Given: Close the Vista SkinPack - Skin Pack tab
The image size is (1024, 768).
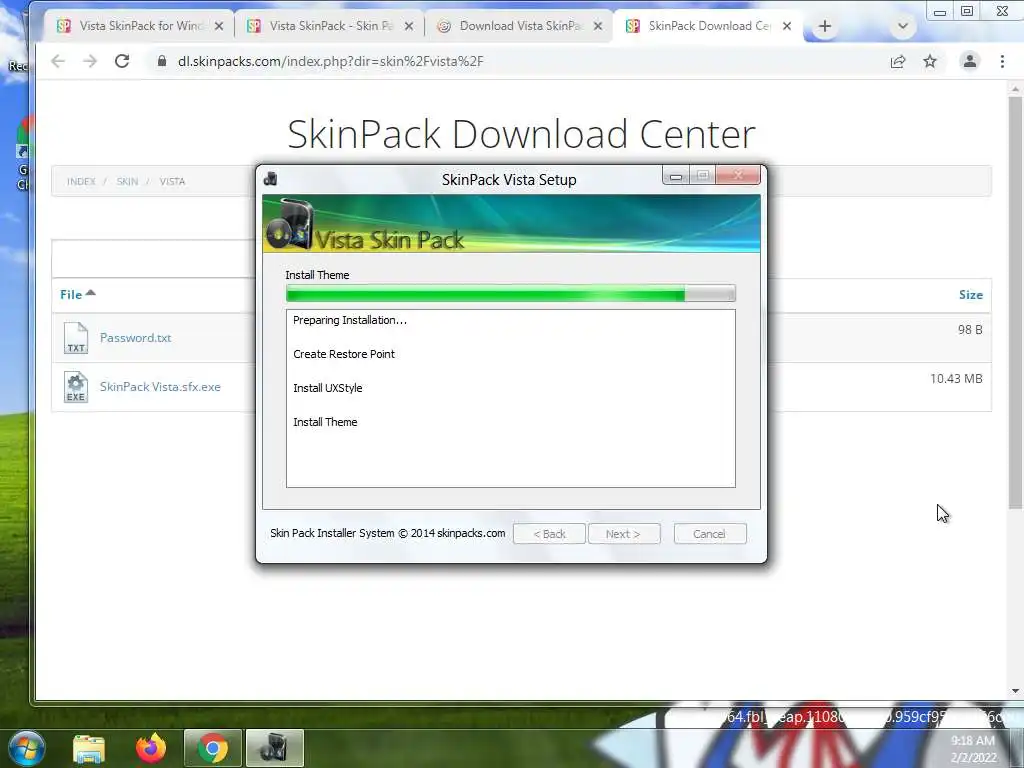Looking at the screenshot, I should pos(409,26).
